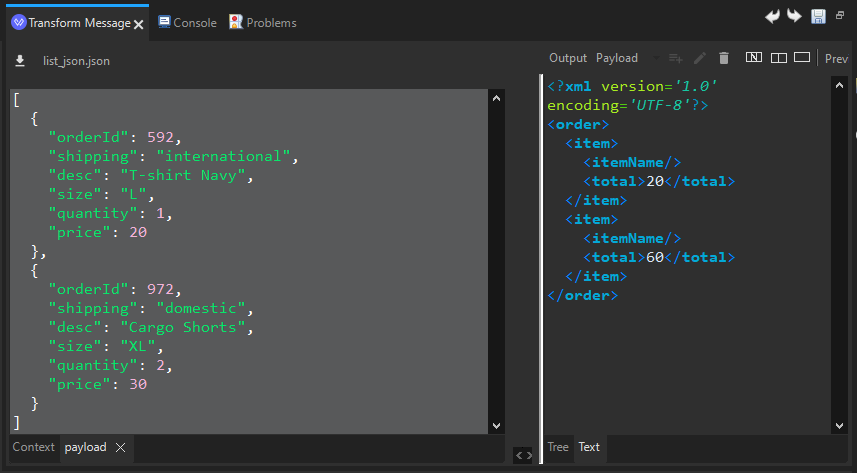Viewport: 857px width, 473px height.
Task: Redo with the forward arrow icon
Action: [794, 16]
